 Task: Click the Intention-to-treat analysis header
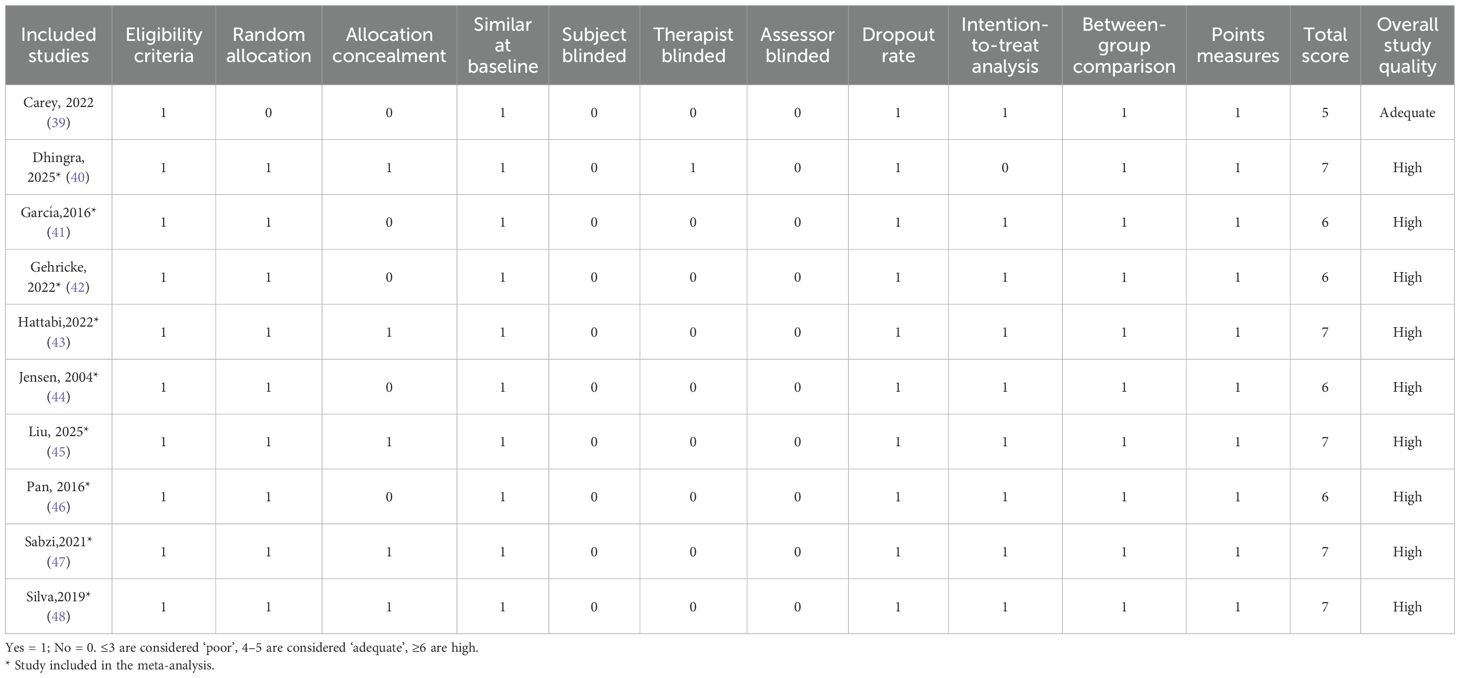click(1005, 45)
